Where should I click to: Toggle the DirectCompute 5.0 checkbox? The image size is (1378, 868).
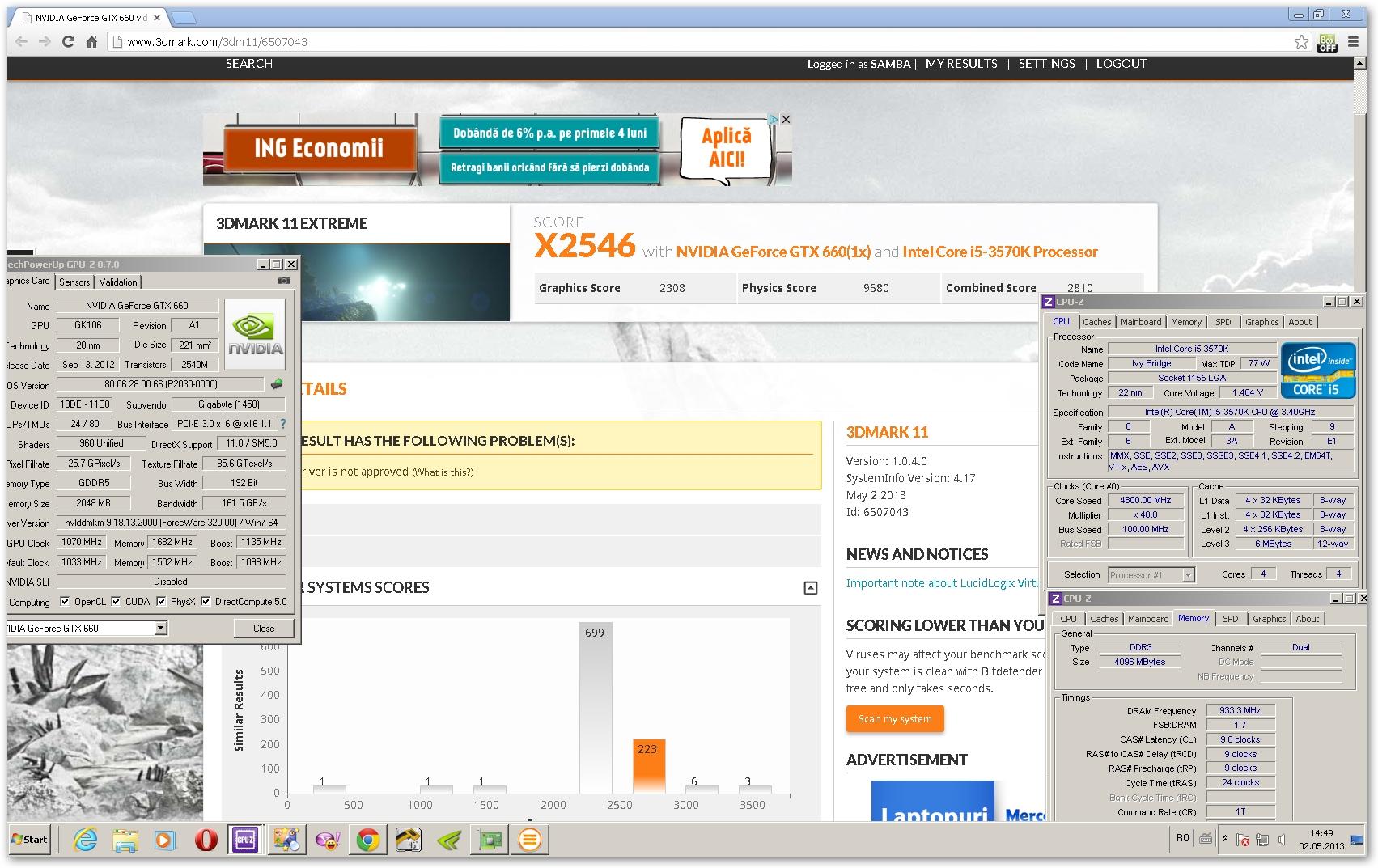coord(206,601)
